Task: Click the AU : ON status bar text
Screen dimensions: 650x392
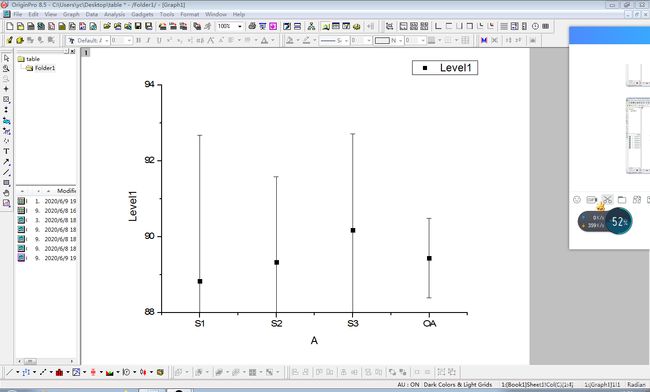Action: point(408,385)
